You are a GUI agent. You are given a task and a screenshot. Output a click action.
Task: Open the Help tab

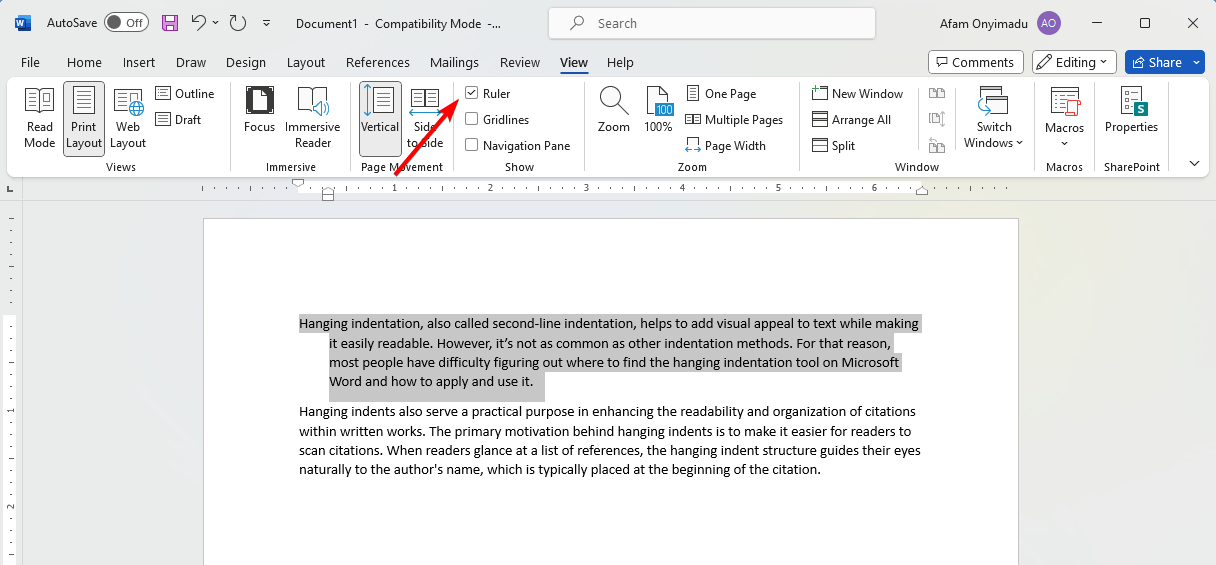coord(620,62)
